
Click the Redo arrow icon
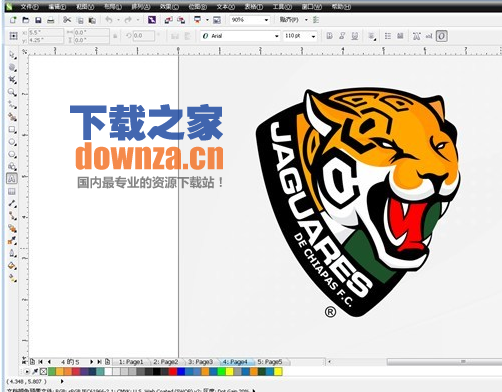(128, 20)
